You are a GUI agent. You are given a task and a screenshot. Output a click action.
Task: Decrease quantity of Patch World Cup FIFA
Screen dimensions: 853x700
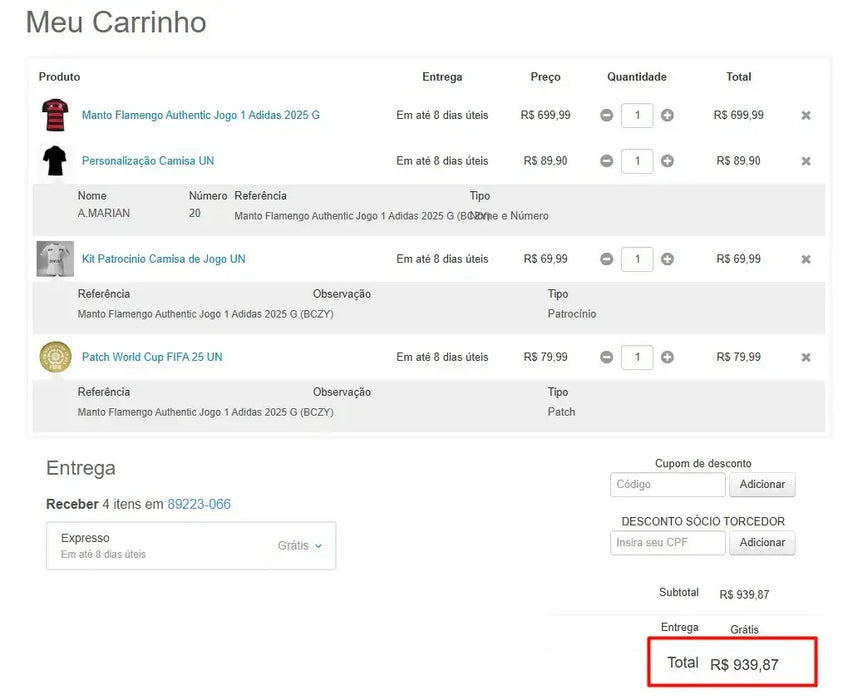606,357
